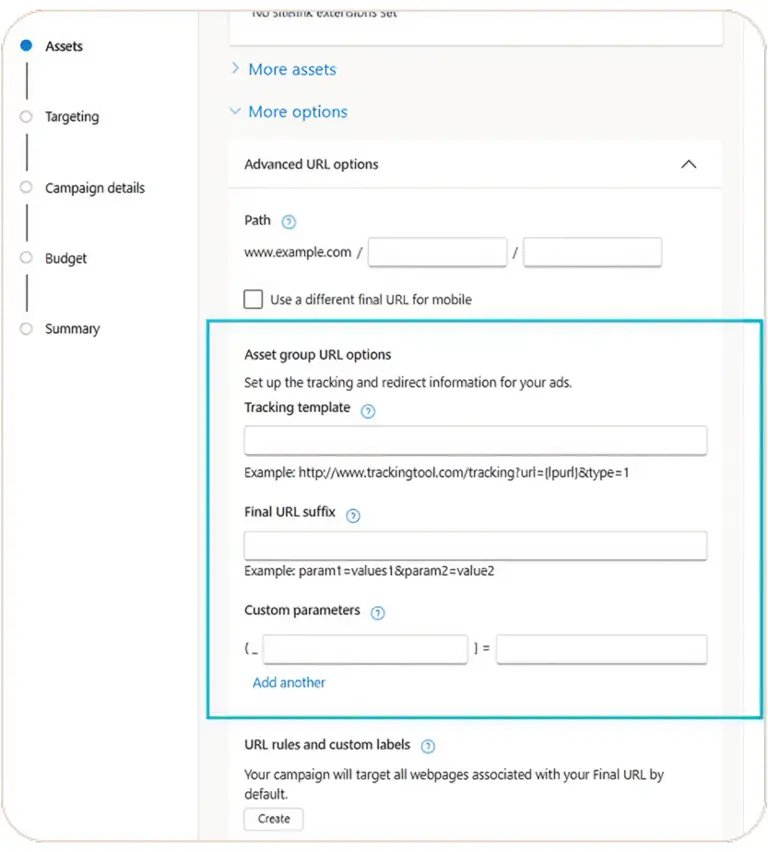Open the Tracking template help icon
This screenshot has width=768, height=852.
[368, 411]
